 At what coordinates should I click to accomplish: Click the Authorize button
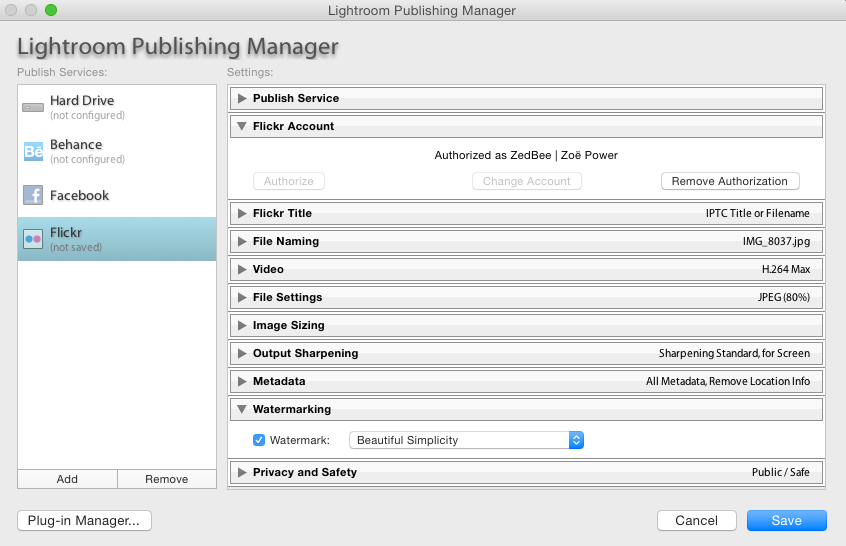tap(289, 181)
